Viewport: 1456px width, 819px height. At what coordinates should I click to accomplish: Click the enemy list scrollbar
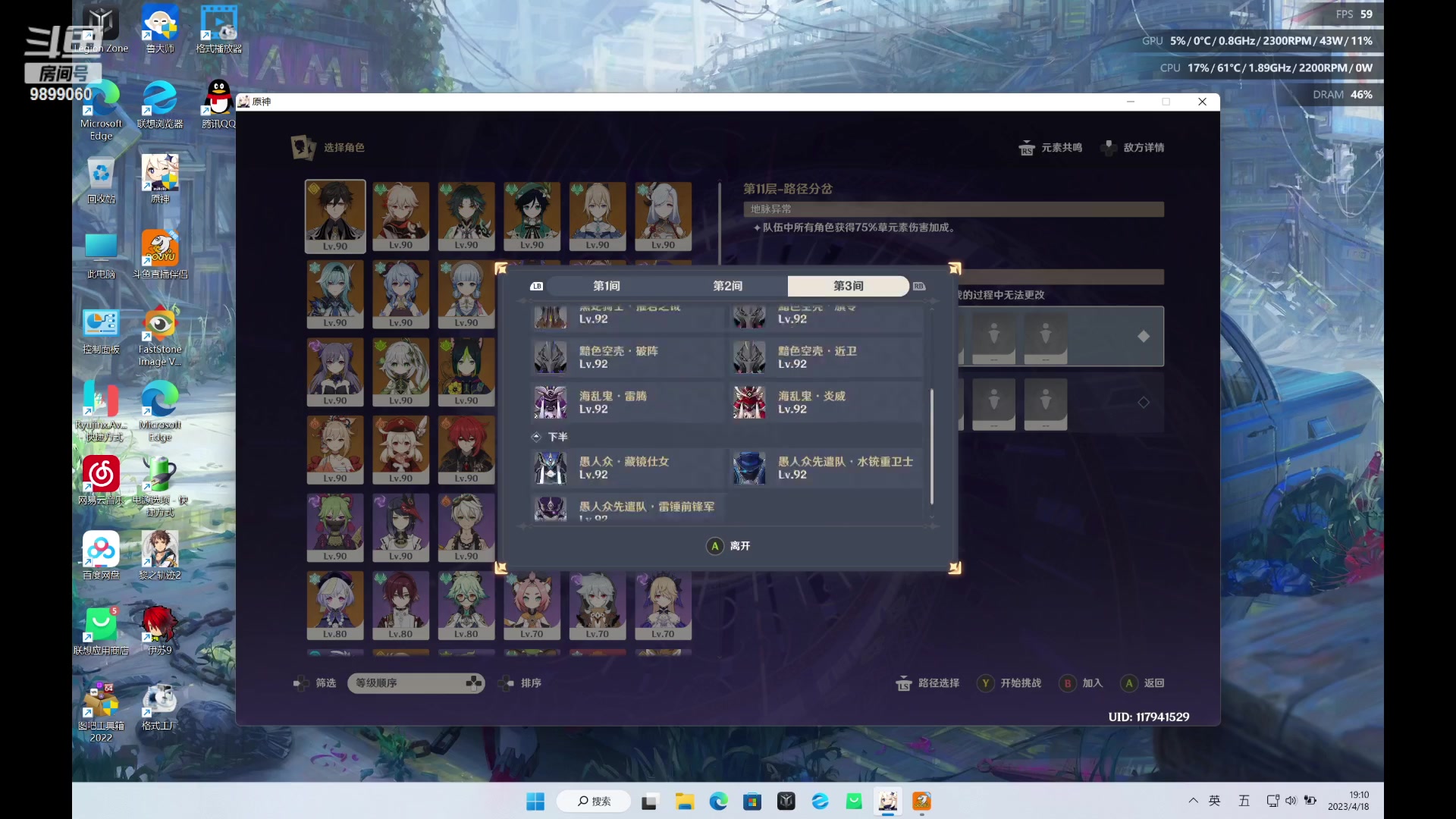[x=931, y=447]
